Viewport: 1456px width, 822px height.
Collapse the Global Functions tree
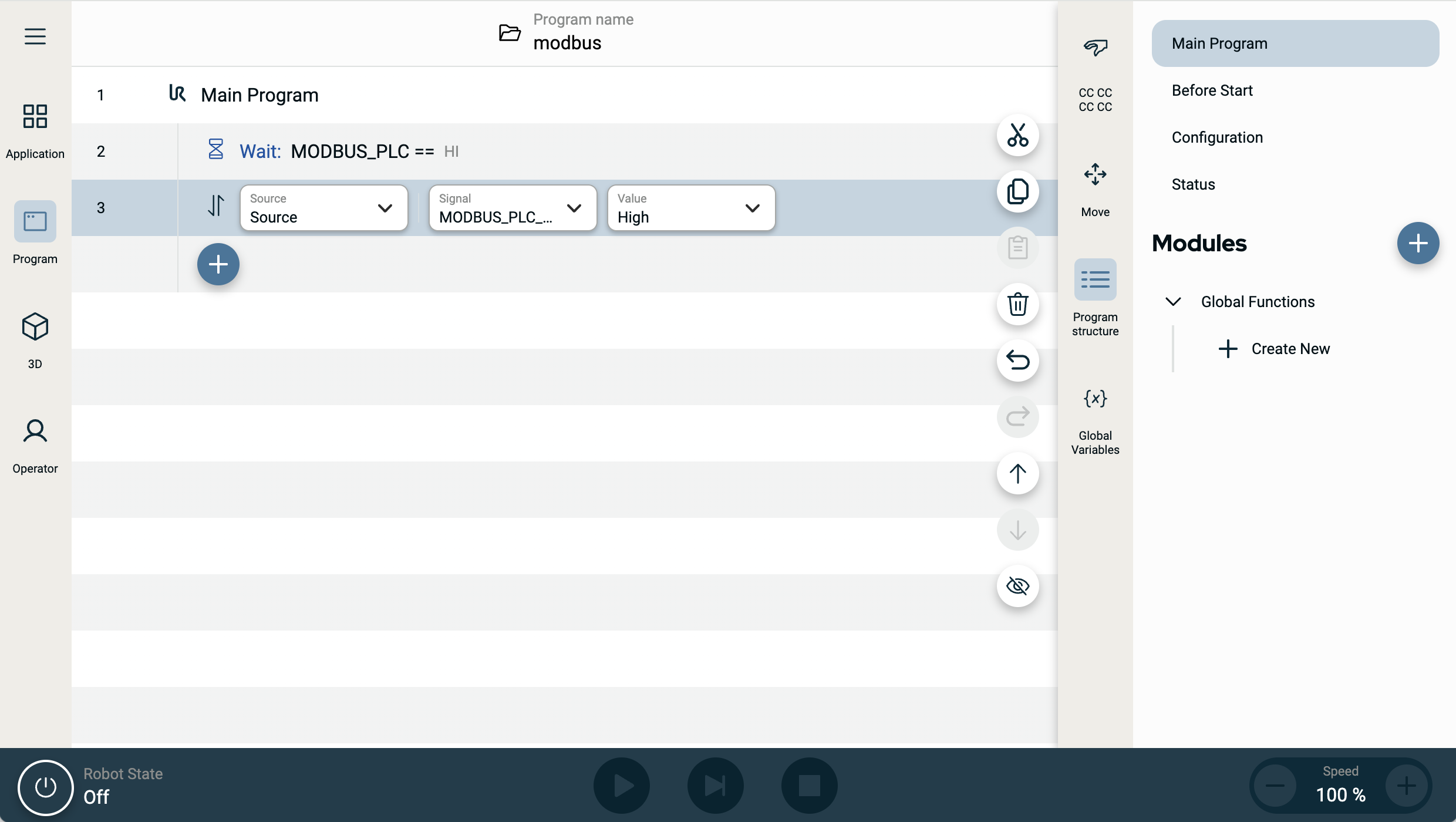point(1173,302)
